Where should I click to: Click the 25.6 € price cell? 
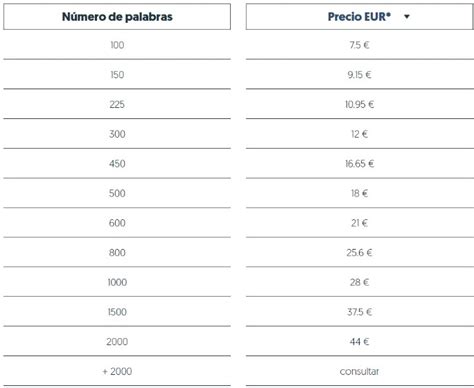tap(359, 252)
